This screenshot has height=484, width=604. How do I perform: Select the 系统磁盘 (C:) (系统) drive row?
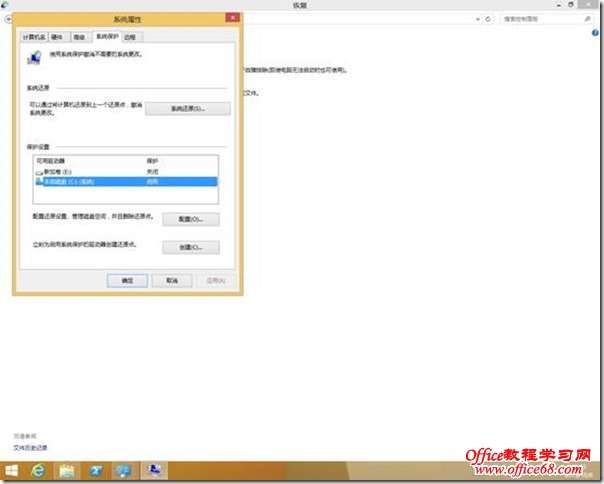pos(126,181)
